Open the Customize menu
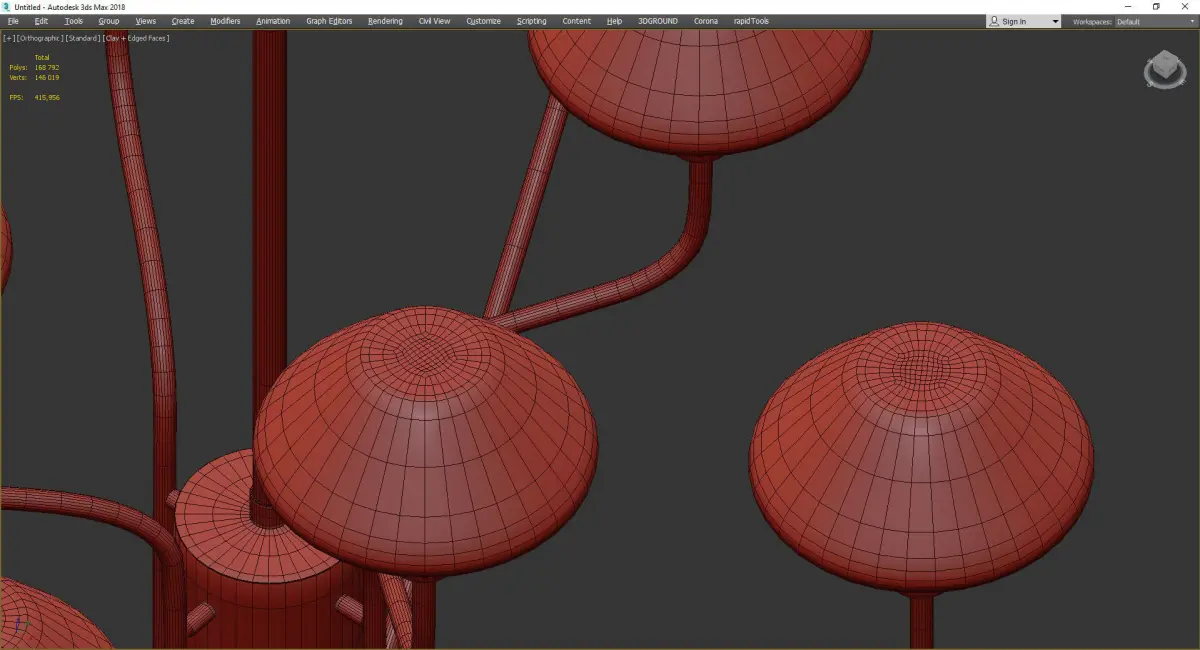 pos(483,21)
